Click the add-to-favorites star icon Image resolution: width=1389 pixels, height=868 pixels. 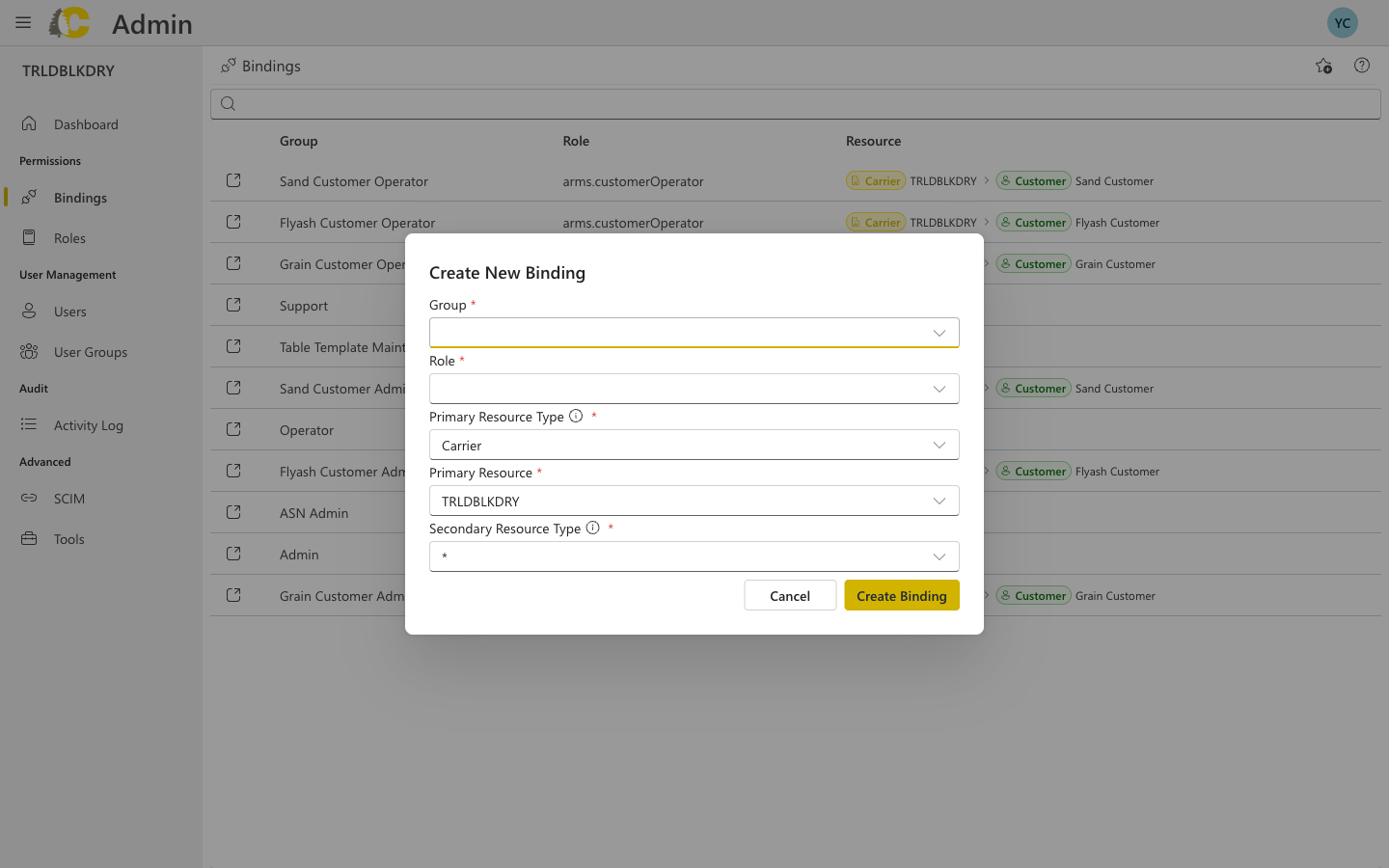coord(1323,66)
